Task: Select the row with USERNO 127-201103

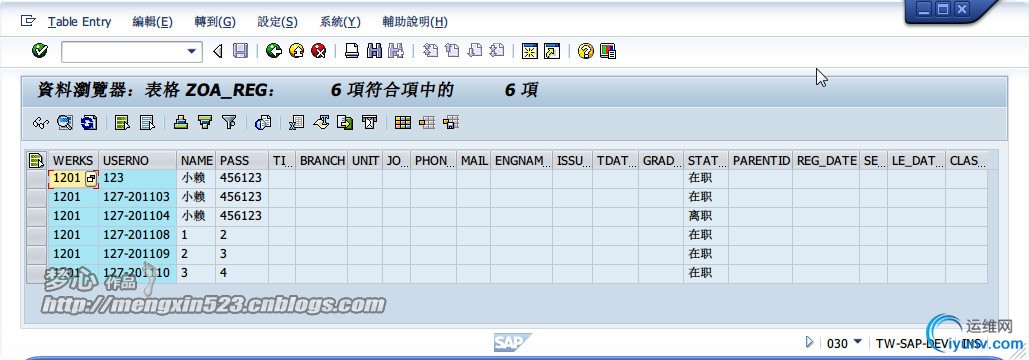Action: click(37, 197)
